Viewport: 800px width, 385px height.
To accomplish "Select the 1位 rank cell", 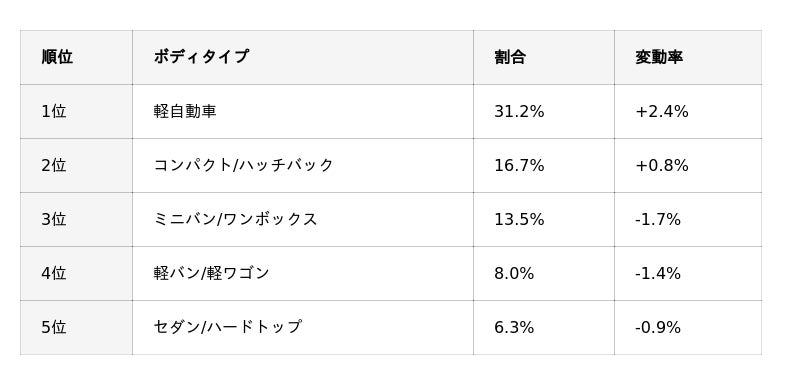I will coord(76,111).
